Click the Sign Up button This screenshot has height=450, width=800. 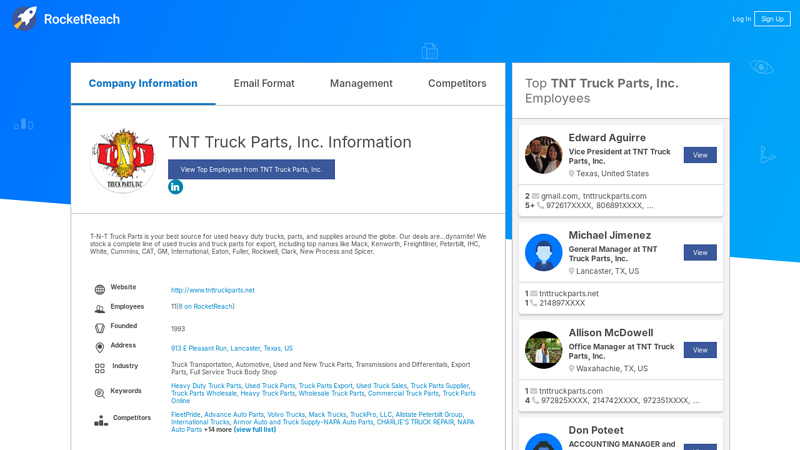tap(772, 19)
